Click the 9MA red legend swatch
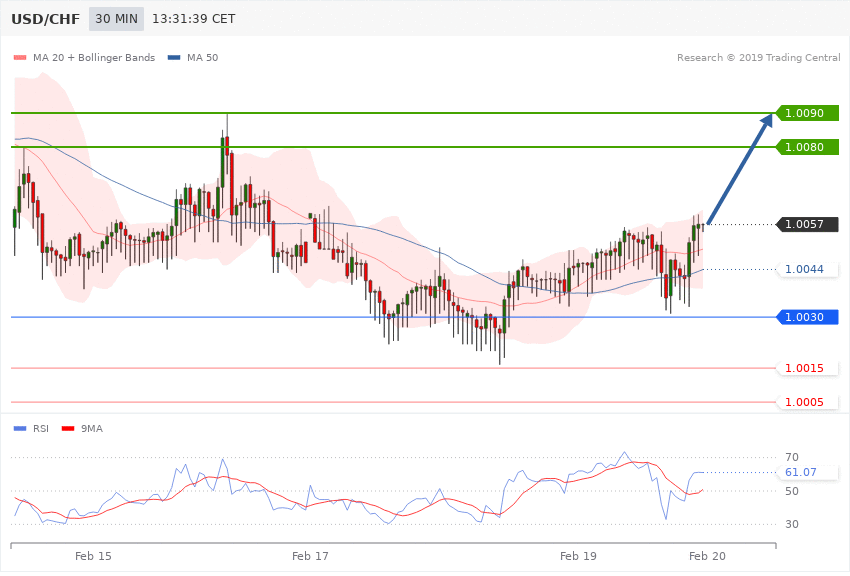 [x=68, y=429]
